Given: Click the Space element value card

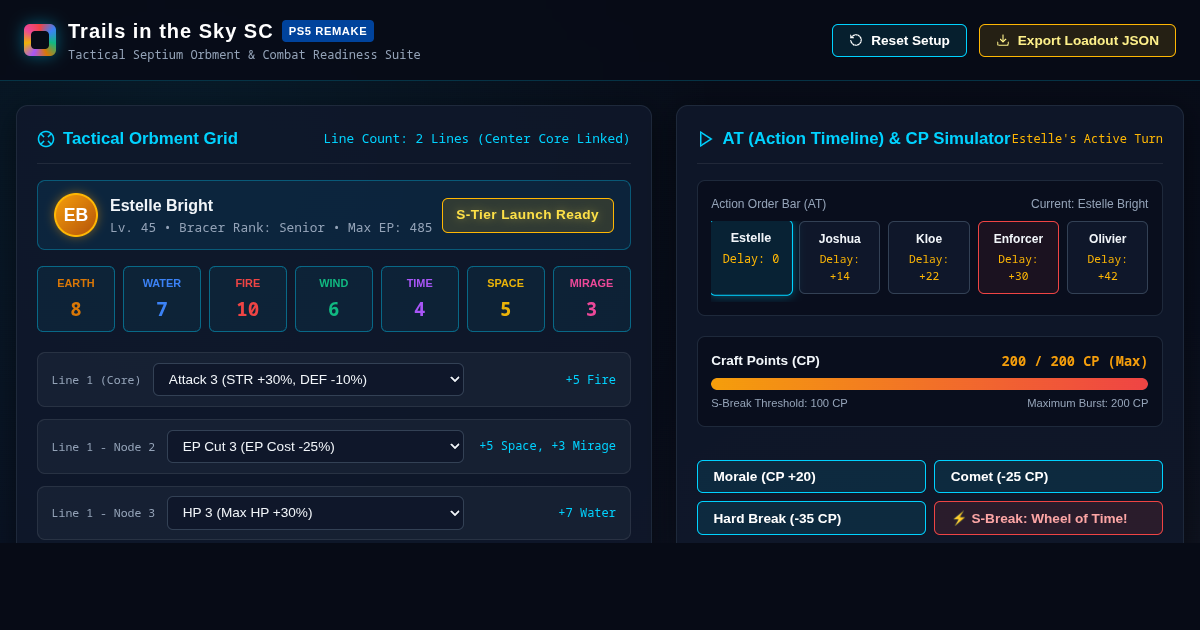Looking at the screenshot, I should [x=506, y=299].
